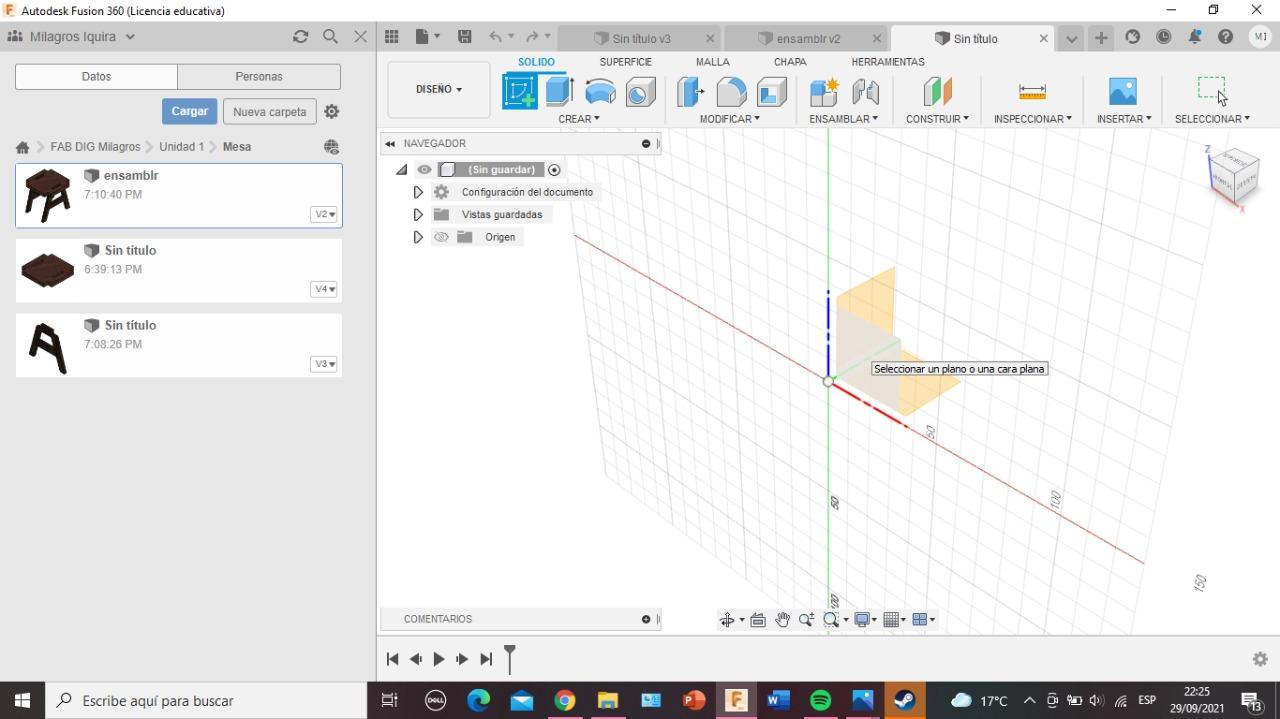Select the Create Sketch tool
Viewport: 1280px width, 719px height.
coord(520,91)
